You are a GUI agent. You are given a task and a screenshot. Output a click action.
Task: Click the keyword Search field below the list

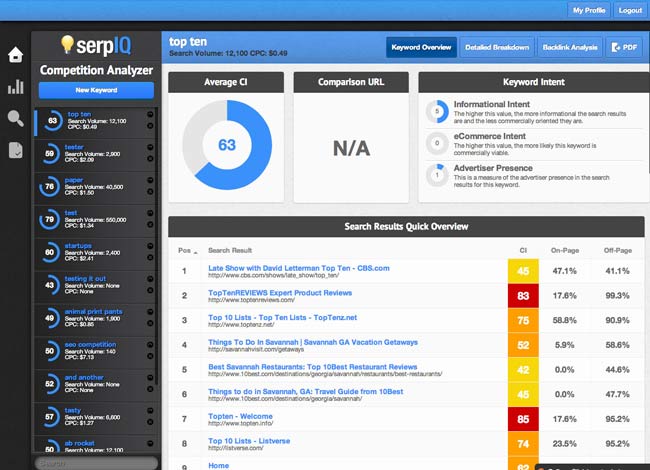pos(96,463)
